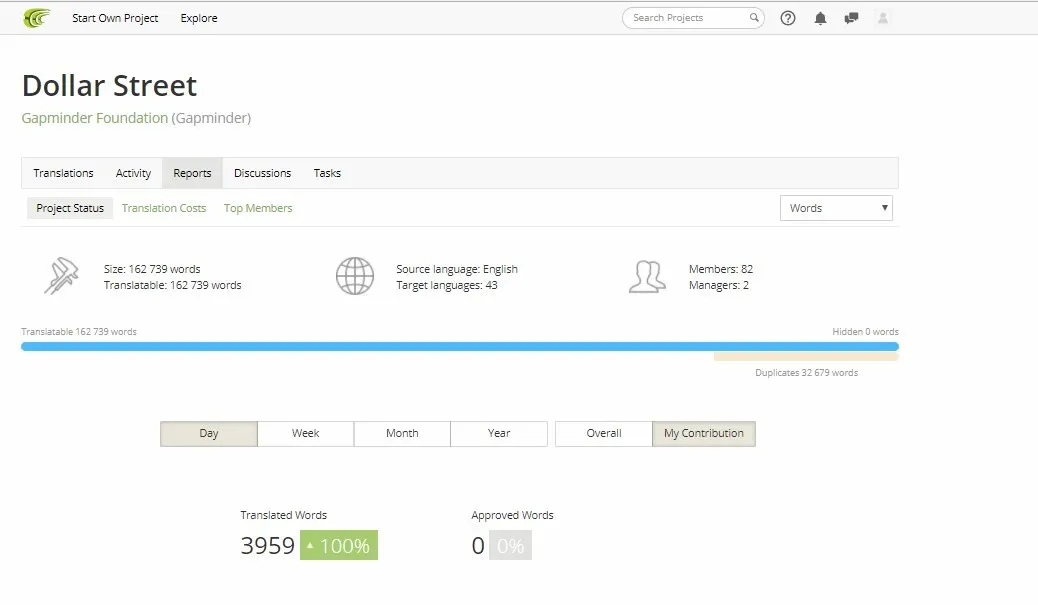Switch to My Contribution statistics
Image resolution: width=1038 pixels, height=605 pixels.
click(x=704, y=434)
